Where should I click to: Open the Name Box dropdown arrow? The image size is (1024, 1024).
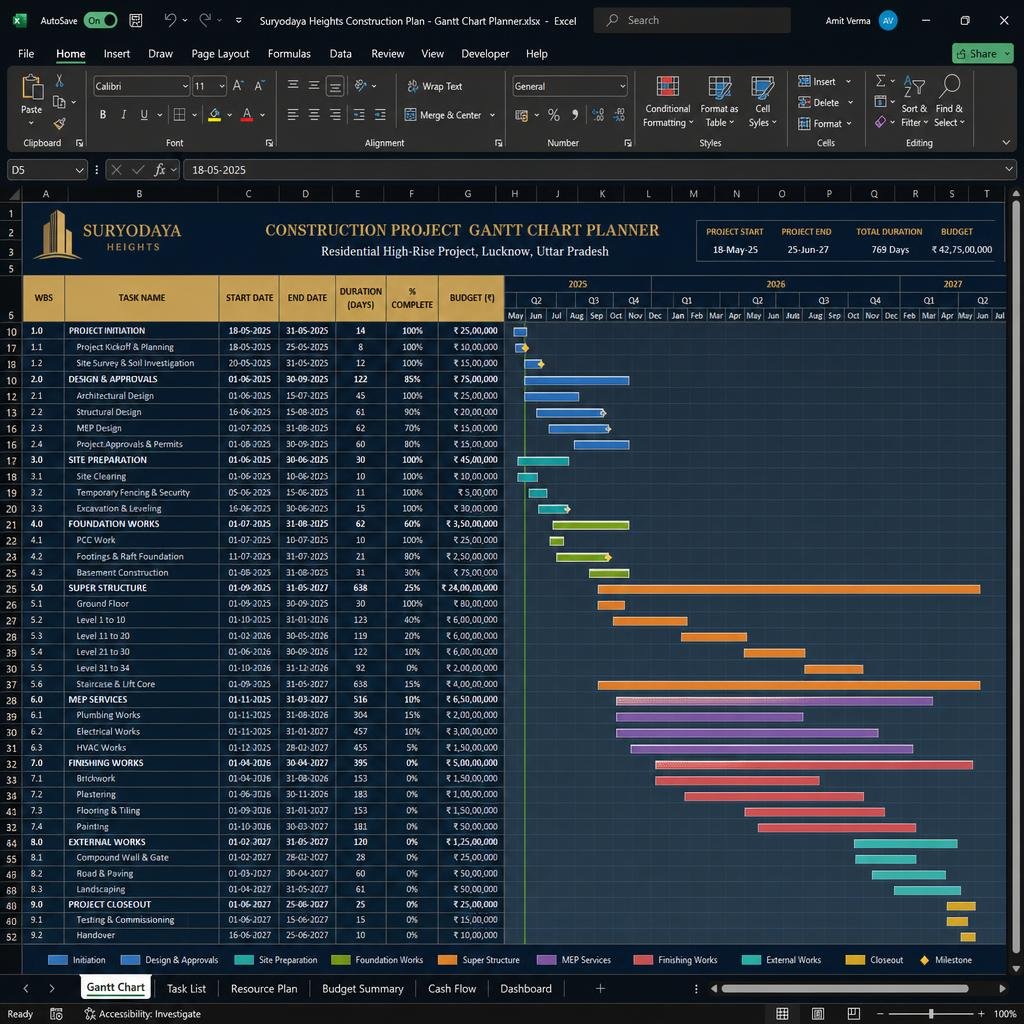(79, 170)
